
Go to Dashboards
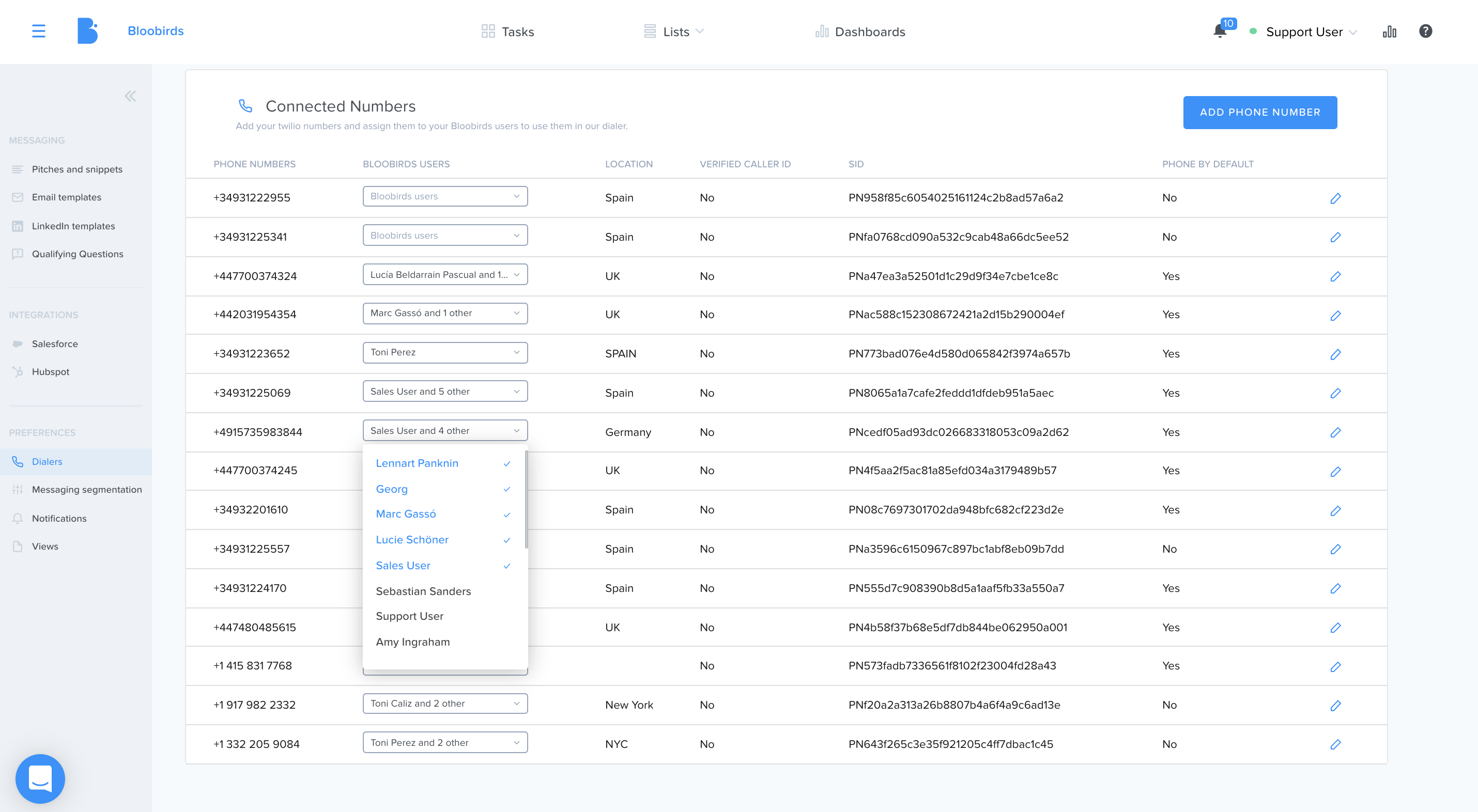click(860, 32)
